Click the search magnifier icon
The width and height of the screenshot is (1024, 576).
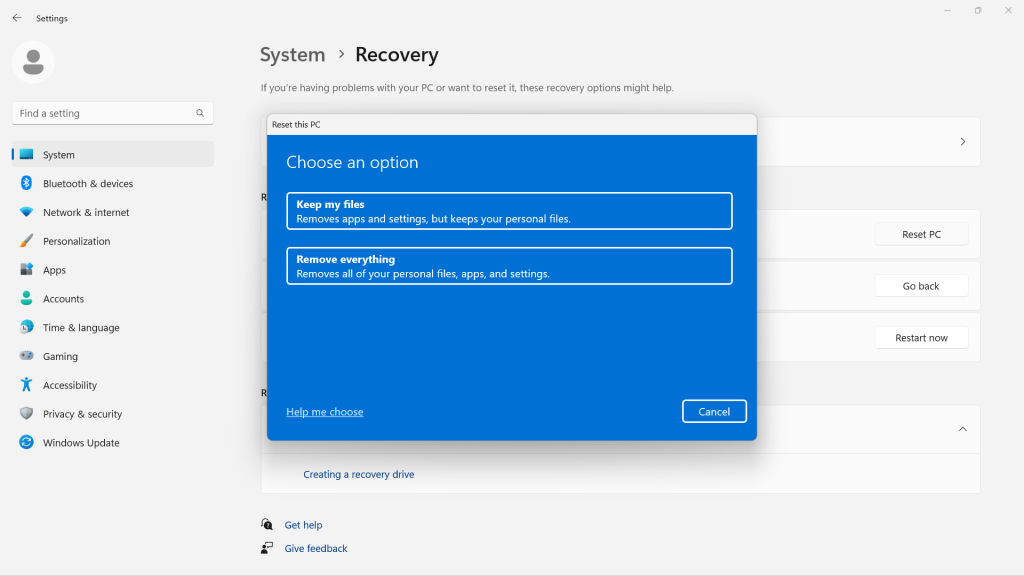click(200, 113)
